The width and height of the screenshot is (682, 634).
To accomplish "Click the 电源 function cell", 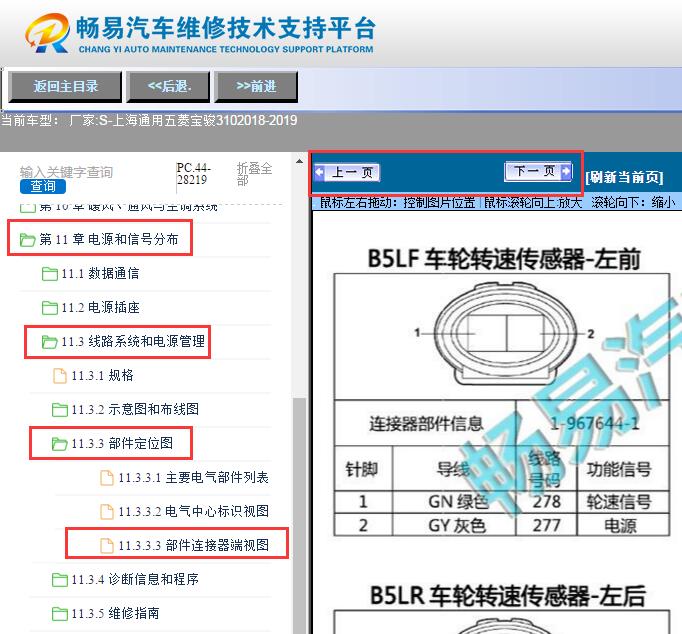I will pos(623,526).
